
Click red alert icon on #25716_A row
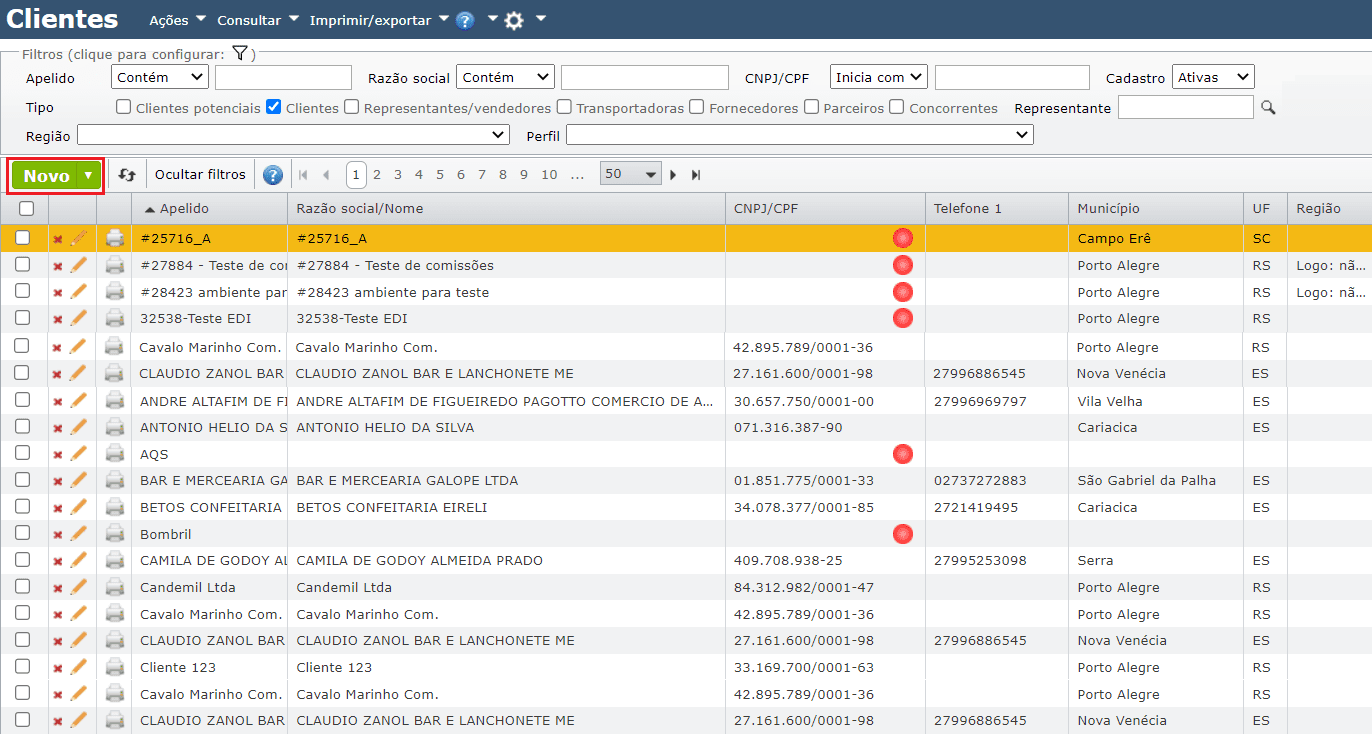[x=903, y=238]
